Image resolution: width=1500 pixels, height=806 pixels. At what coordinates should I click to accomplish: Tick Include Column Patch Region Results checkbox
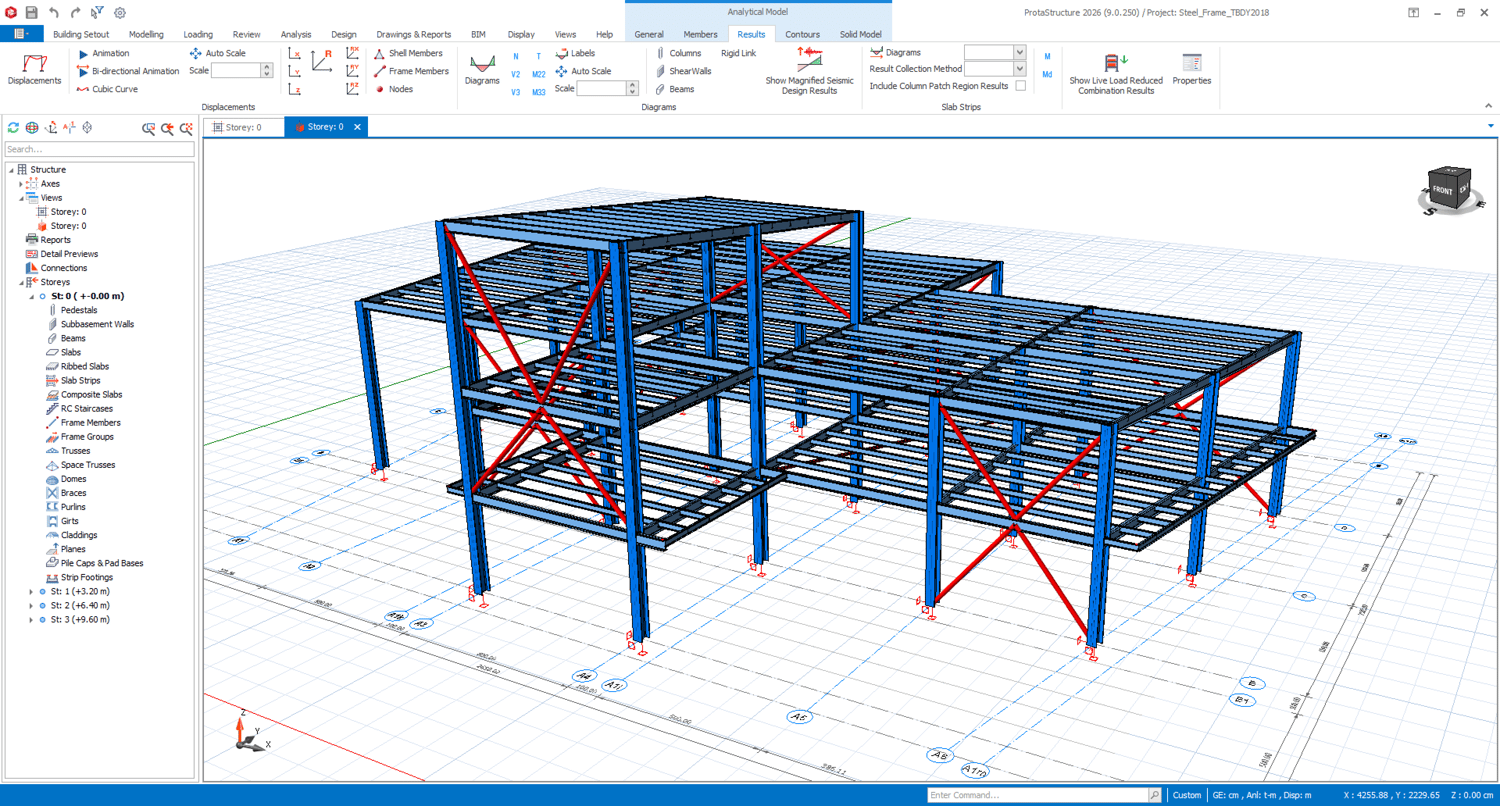pyautogui.click(x=1020, y=86)
